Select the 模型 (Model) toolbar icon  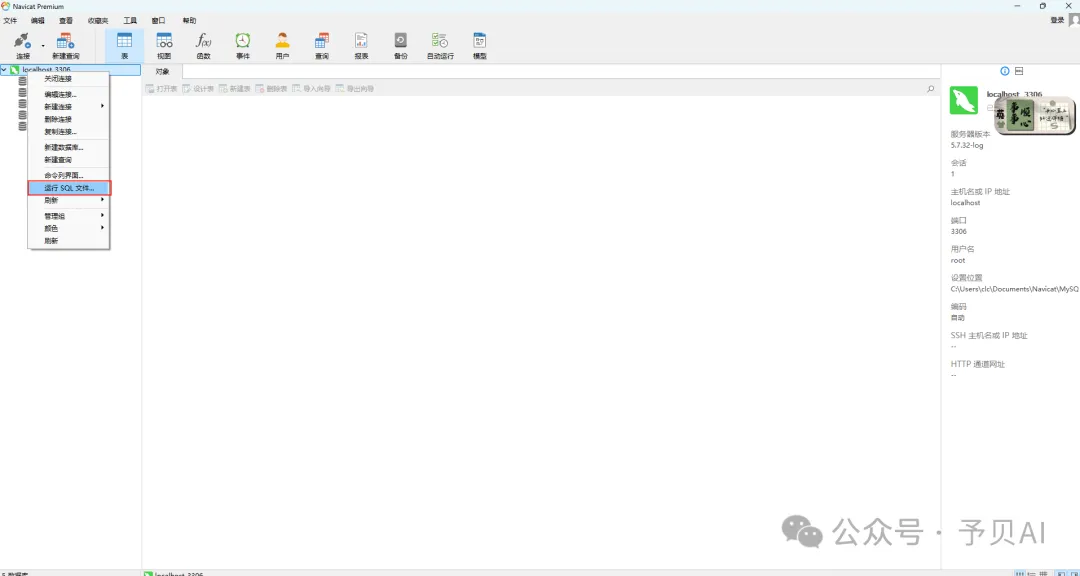pos(479,45)
